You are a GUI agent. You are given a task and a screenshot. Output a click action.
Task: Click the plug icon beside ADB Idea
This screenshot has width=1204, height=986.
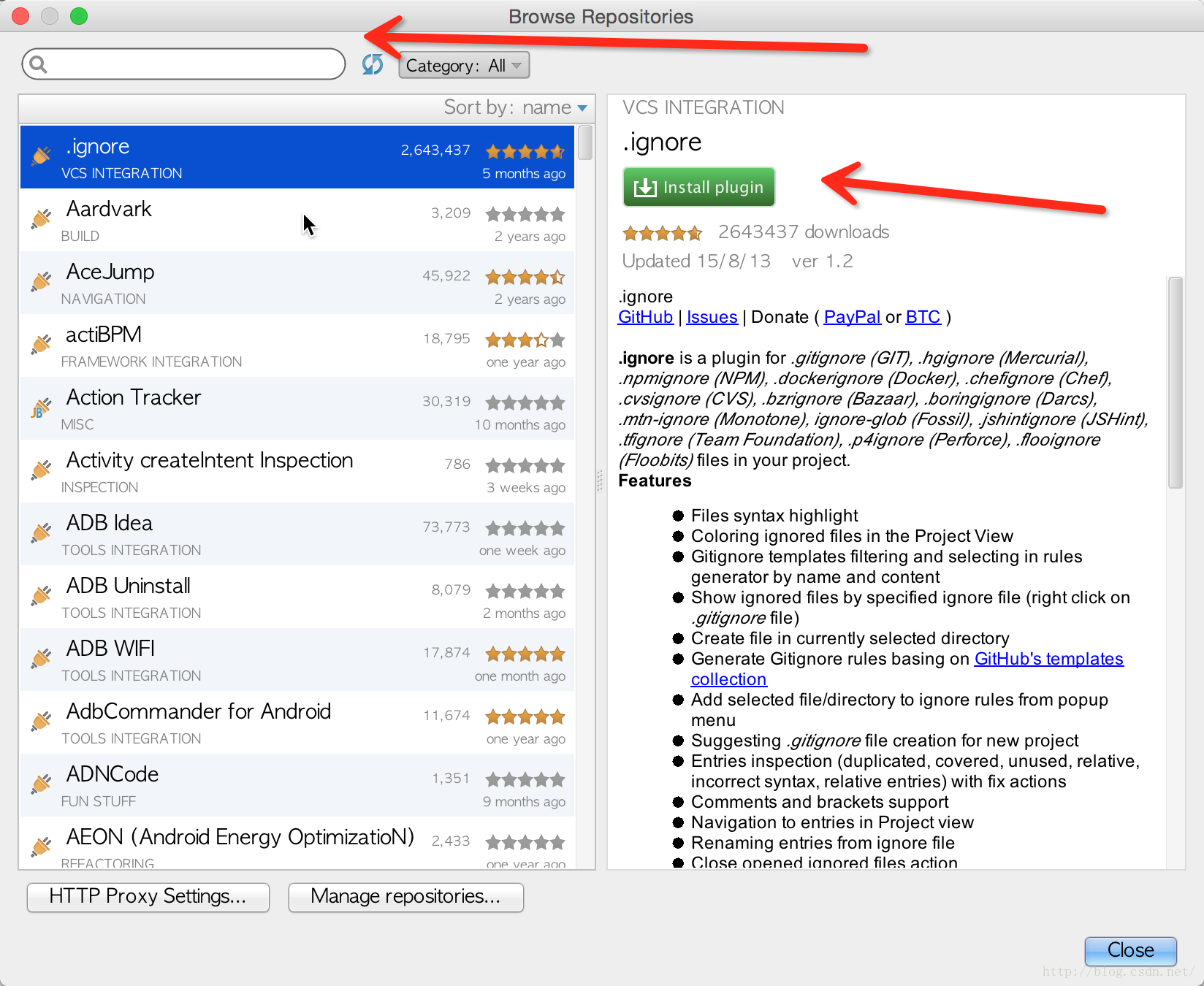coord(42,532)
